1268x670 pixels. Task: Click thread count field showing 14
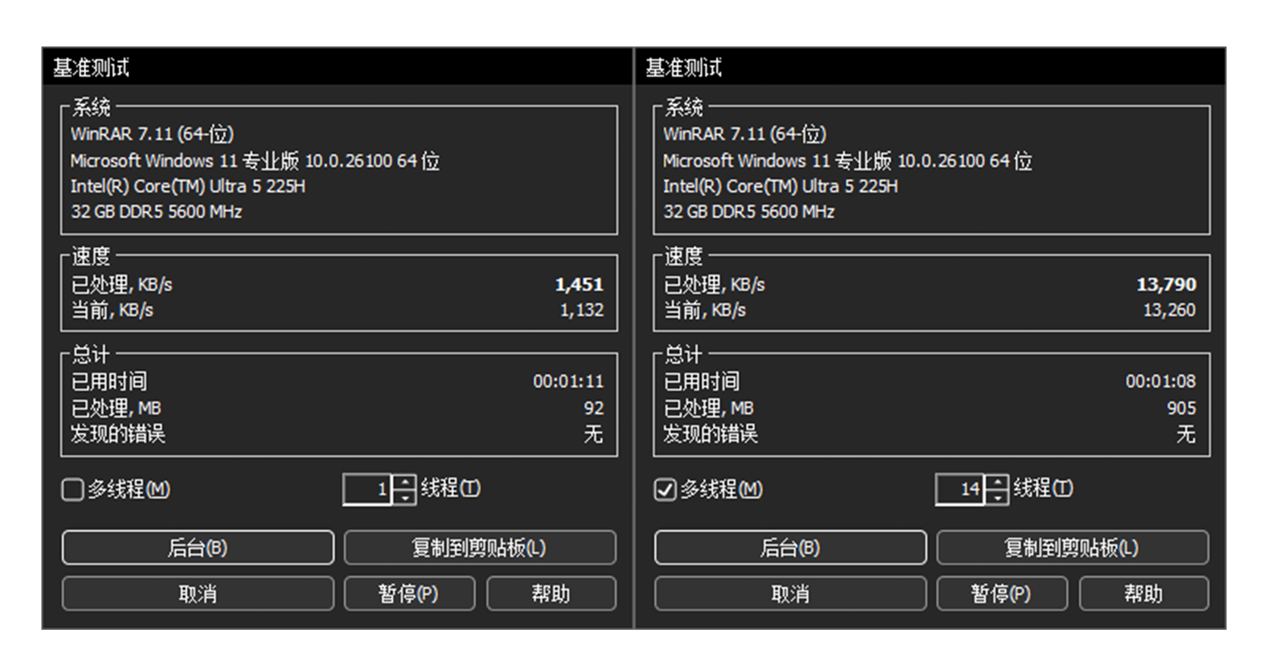tap(960, 490)
